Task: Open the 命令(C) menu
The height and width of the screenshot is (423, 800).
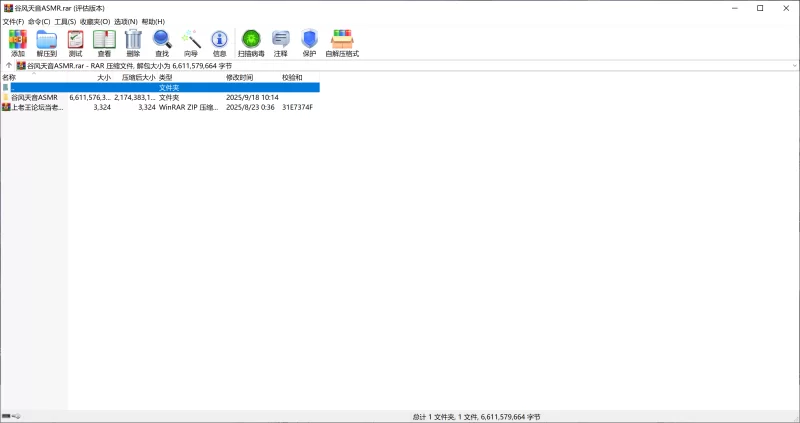Action: point(39,22)
